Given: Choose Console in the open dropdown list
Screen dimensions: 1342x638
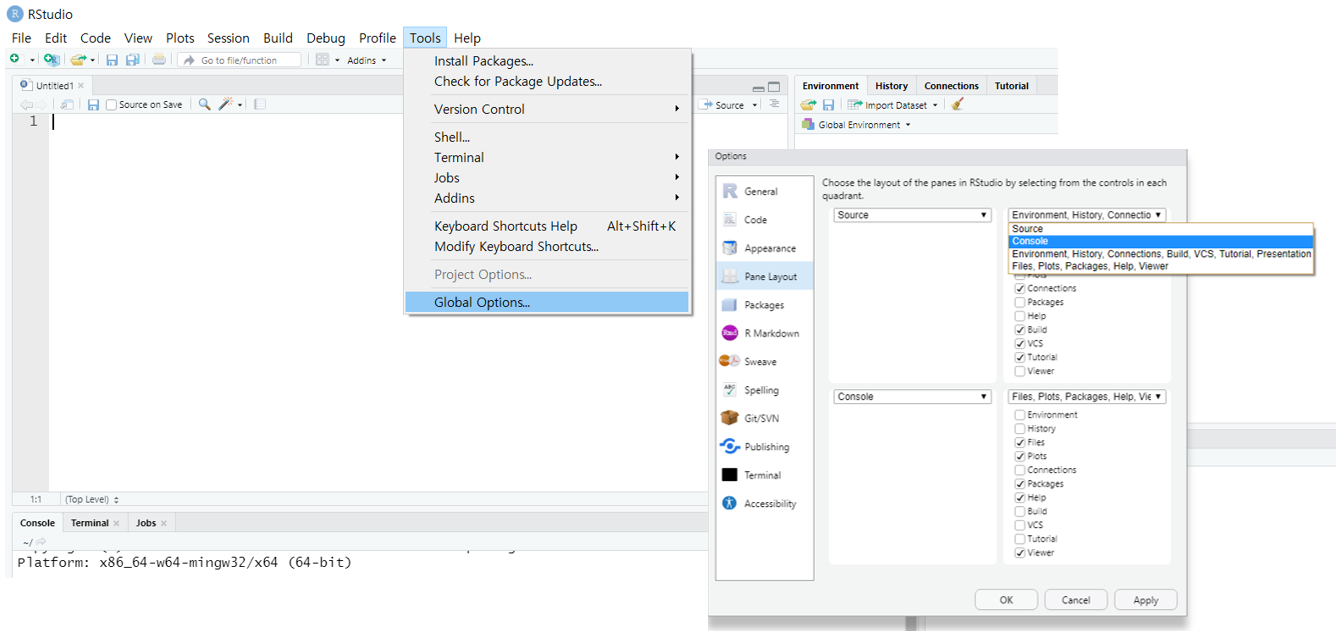Looking at the screenshot, I should pyautogui.click(x=1161, y=241).
